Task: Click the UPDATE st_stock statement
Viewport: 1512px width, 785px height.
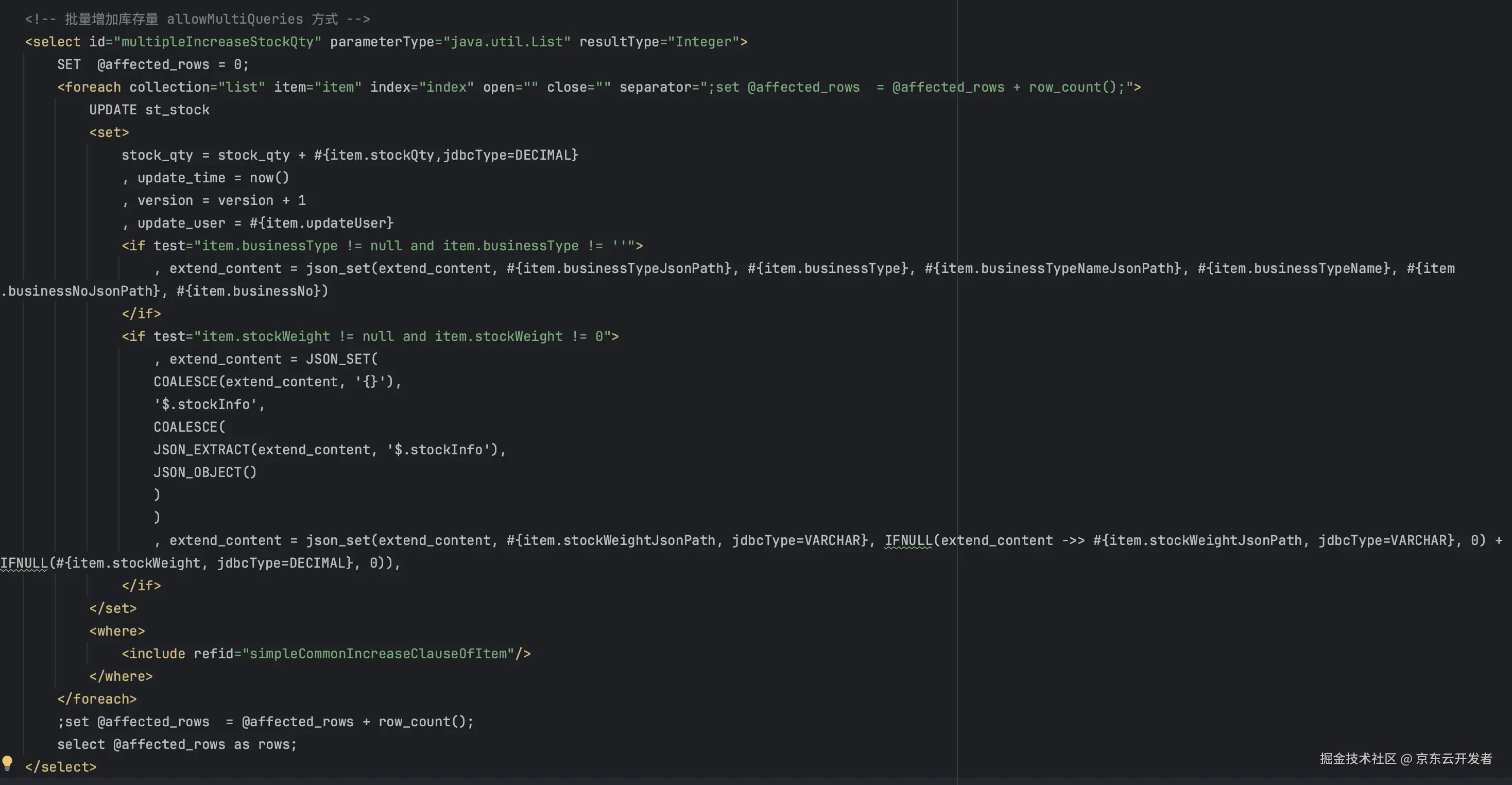Action: coord(149,110)
